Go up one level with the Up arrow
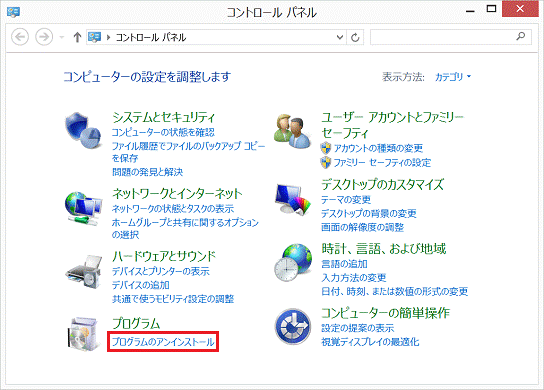Viewport: 544px width, 390px height. coord(77,37)
